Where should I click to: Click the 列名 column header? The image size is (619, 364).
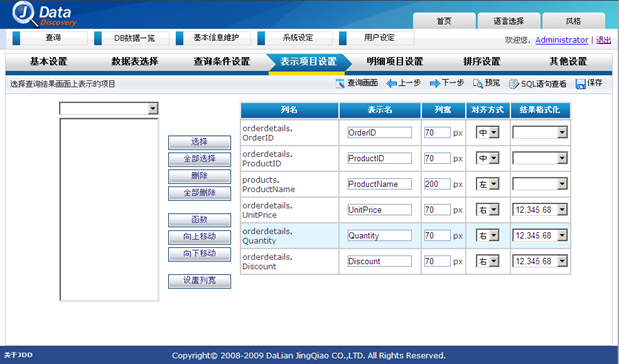coord(289,110)
